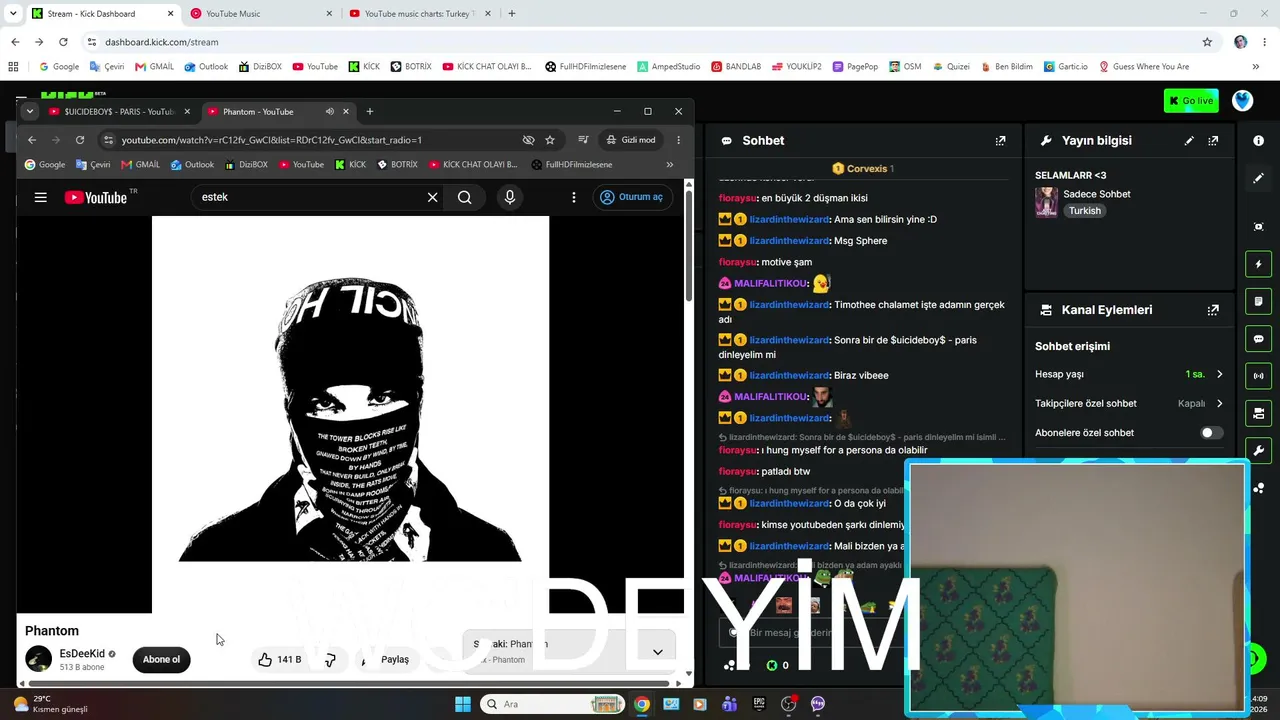Open media control icon in front Chrome toolbar
The image size is (1280, 720).
(583, 140)
